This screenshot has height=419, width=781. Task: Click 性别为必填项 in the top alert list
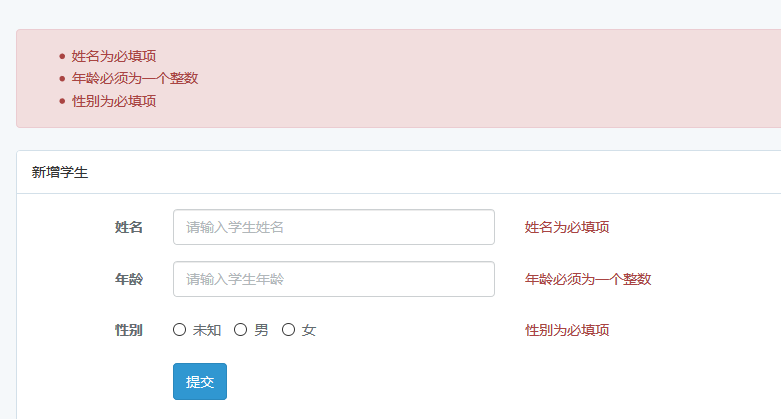click(x=114, y=101)
